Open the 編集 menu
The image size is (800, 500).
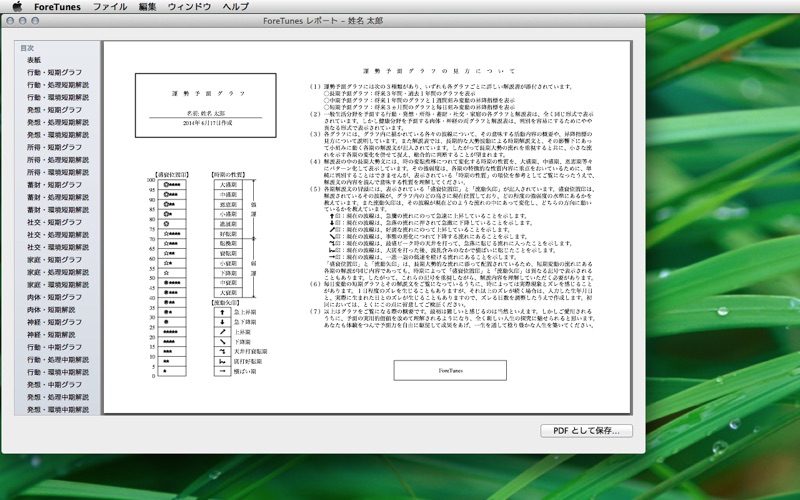point(147,7)
